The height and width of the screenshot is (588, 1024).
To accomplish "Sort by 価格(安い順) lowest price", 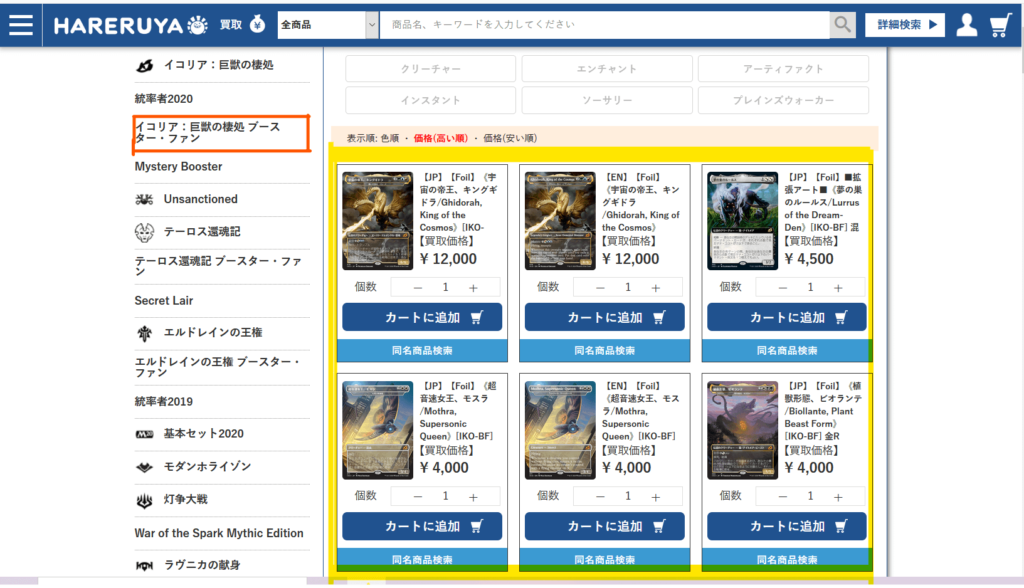I will click(510, 139).
